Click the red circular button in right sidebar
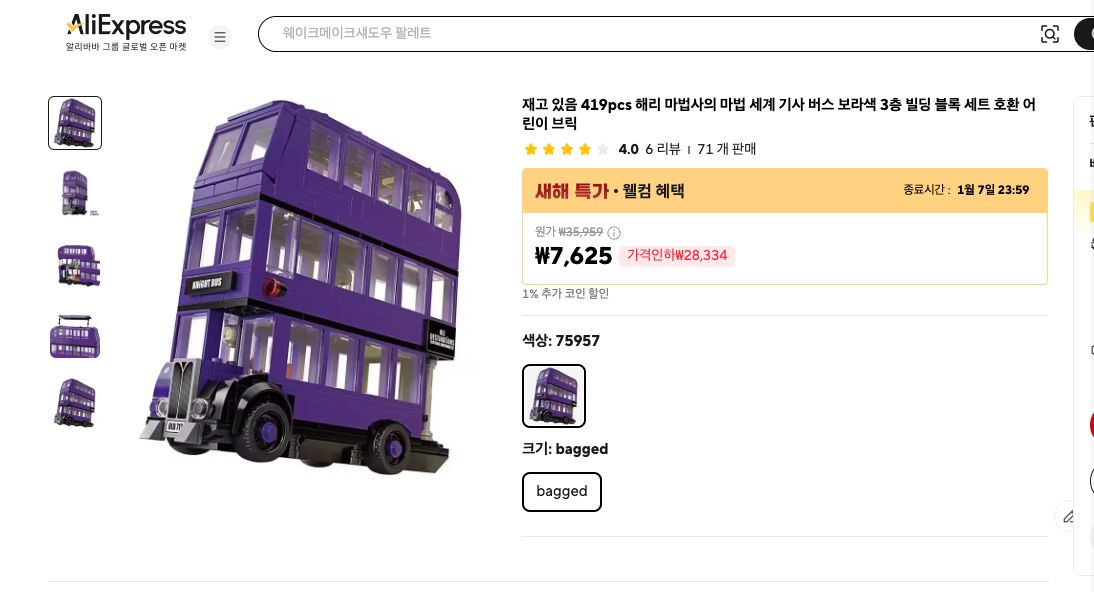This screenshot has width=1094, height=592. click(x=1091, y=425)
